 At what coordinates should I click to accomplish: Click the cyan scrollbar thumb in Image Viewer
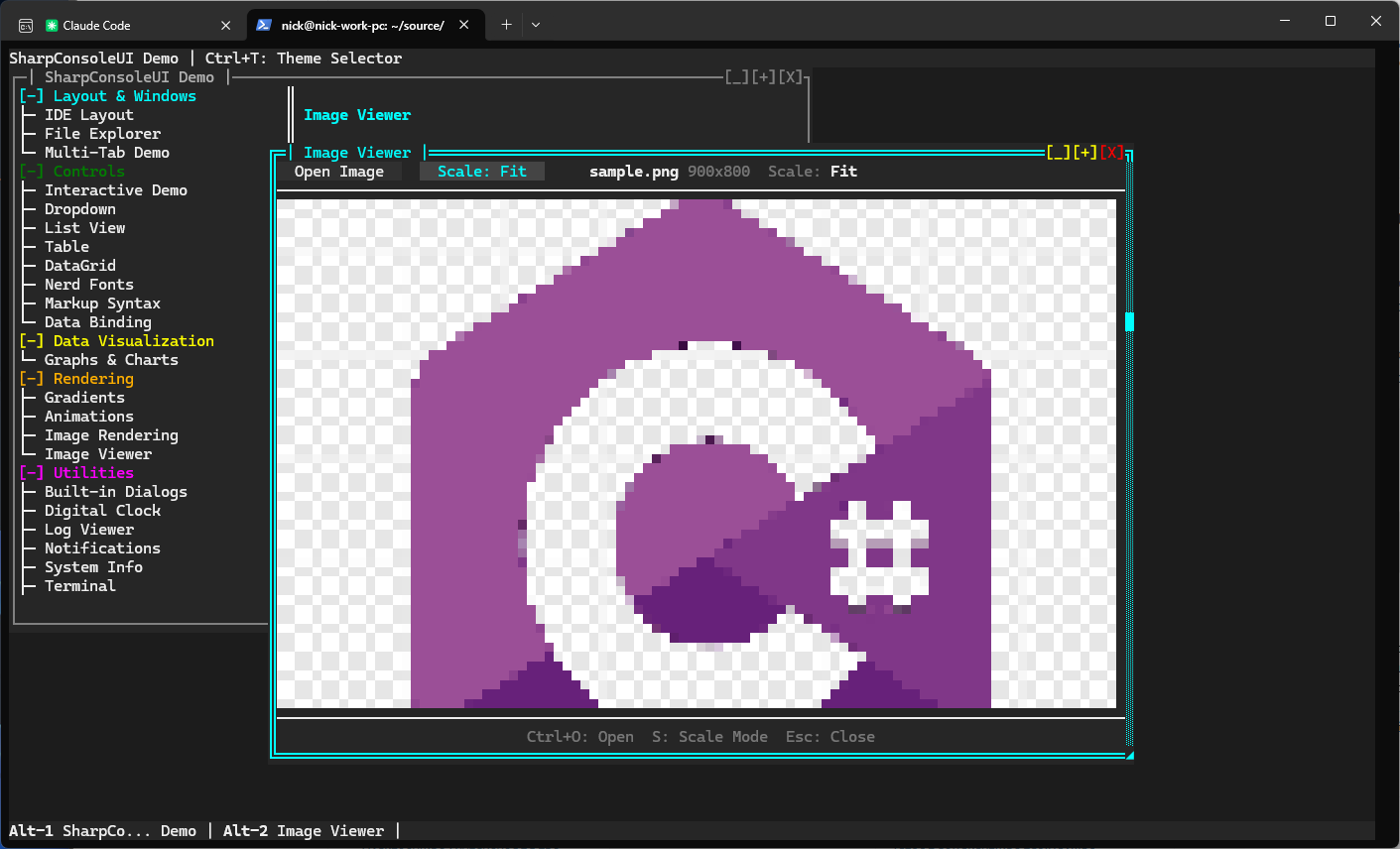1129,319
